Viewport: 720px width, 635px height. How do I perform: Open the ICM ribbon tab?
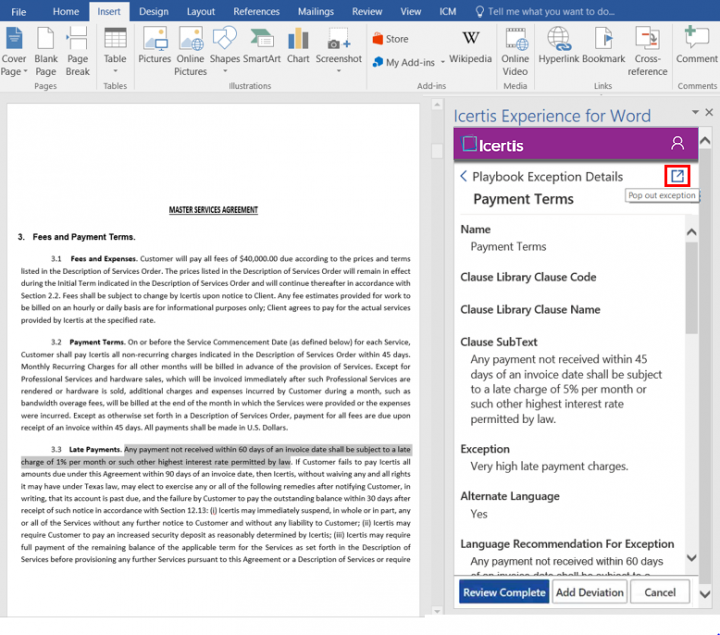click(447, 11)
